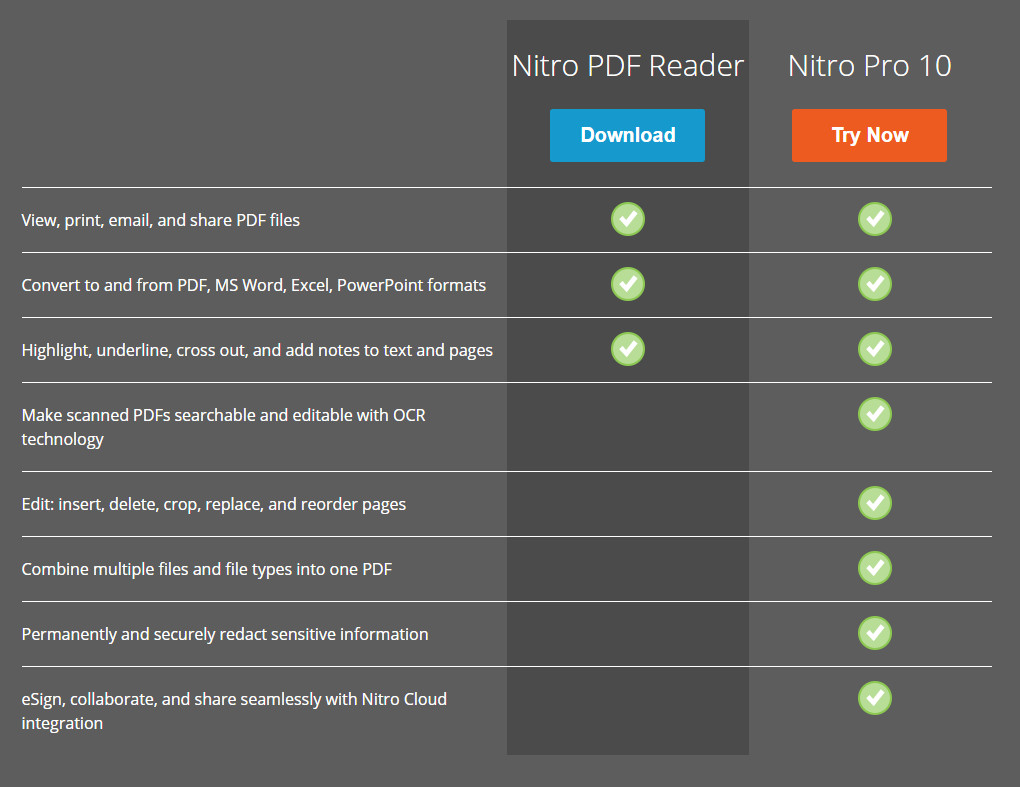
Task: Click Nitro Pro 10 checkmark for View, print, email row
Action: (x=875, y=219)
